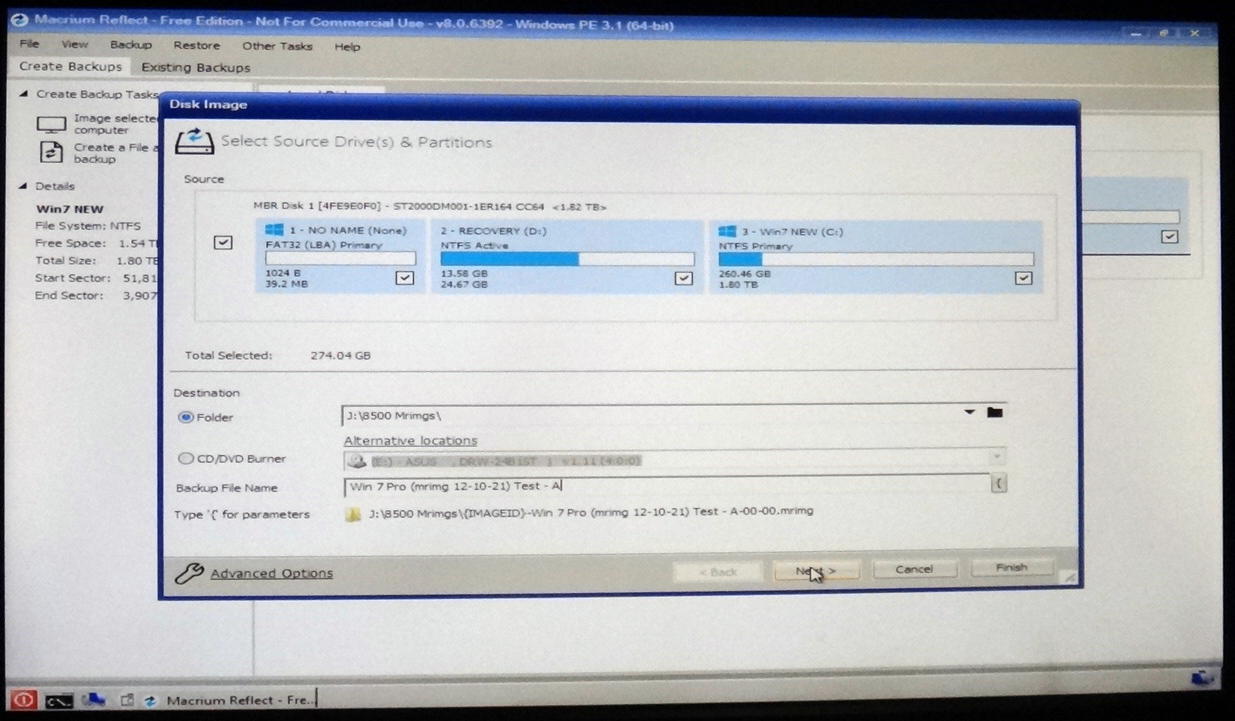Screen dimensions: 1235x721
Task: Toggle the whole MBR Disk 1 checkbox
Action: coord(223,242)
